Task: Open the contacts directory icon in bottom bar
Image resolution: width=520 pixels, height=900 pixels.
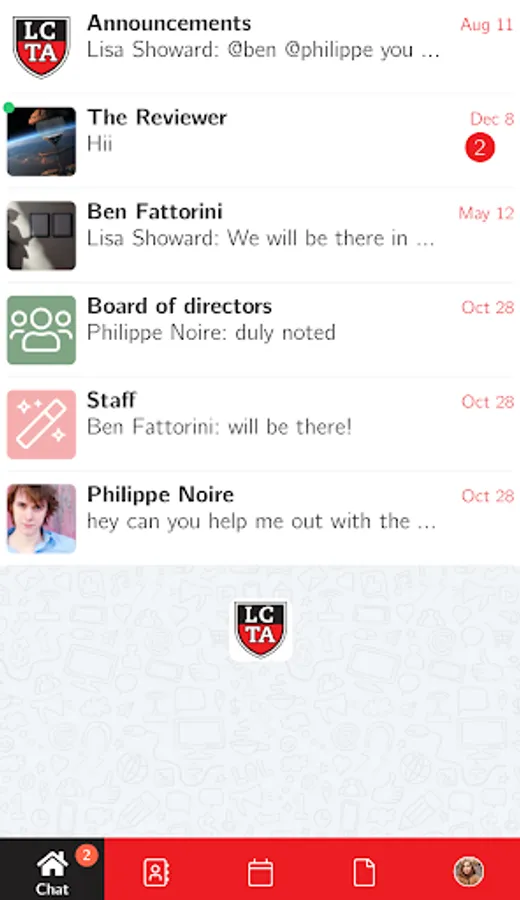Action: [156, 872]
